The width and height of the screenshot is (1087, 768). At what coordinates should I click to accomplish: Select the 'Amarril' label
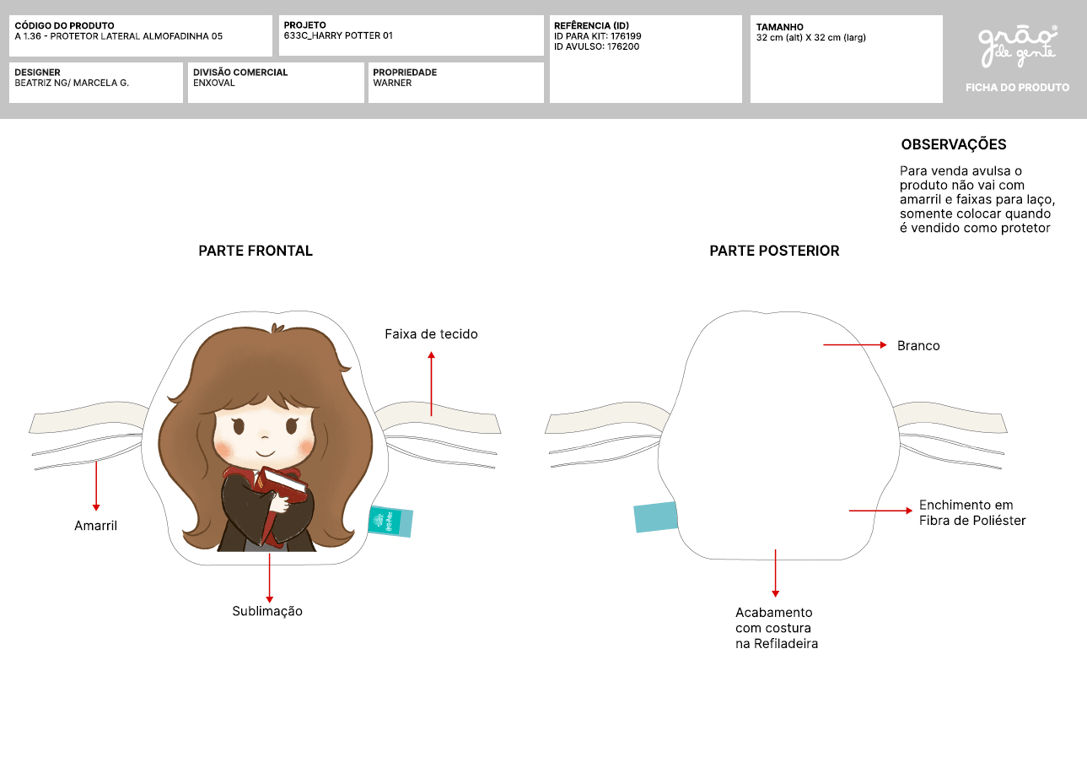[96, 525]
